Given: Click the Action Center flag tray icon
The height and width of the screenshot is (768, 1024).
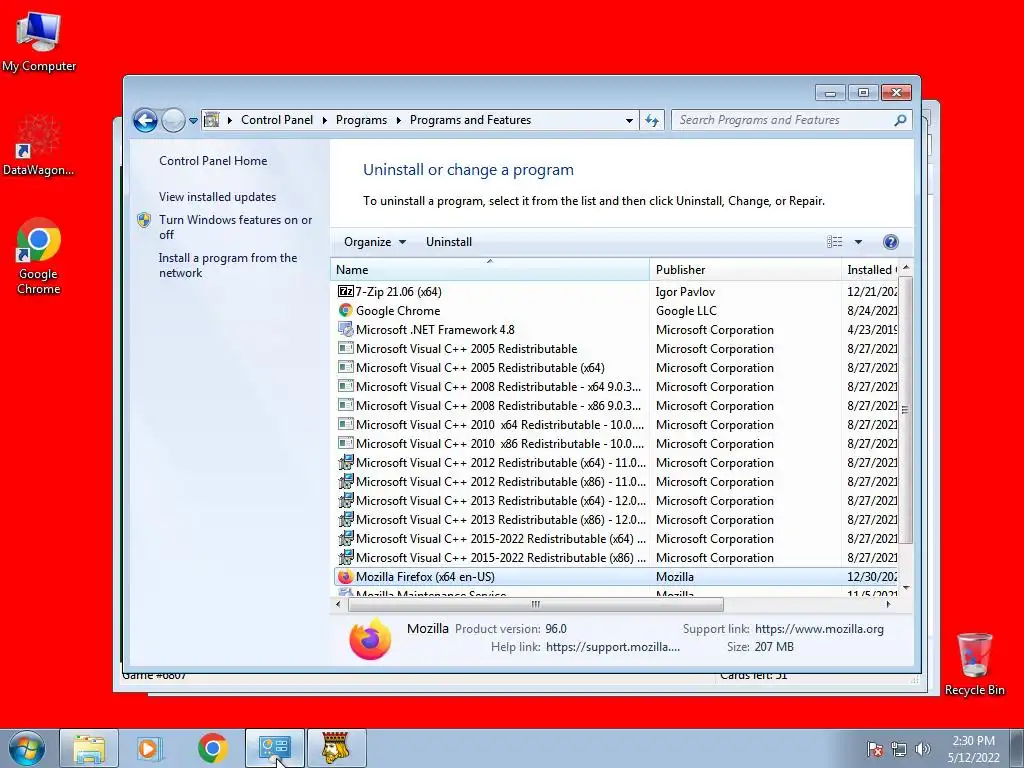Looking at the screenshot, I should click(874, 749).
